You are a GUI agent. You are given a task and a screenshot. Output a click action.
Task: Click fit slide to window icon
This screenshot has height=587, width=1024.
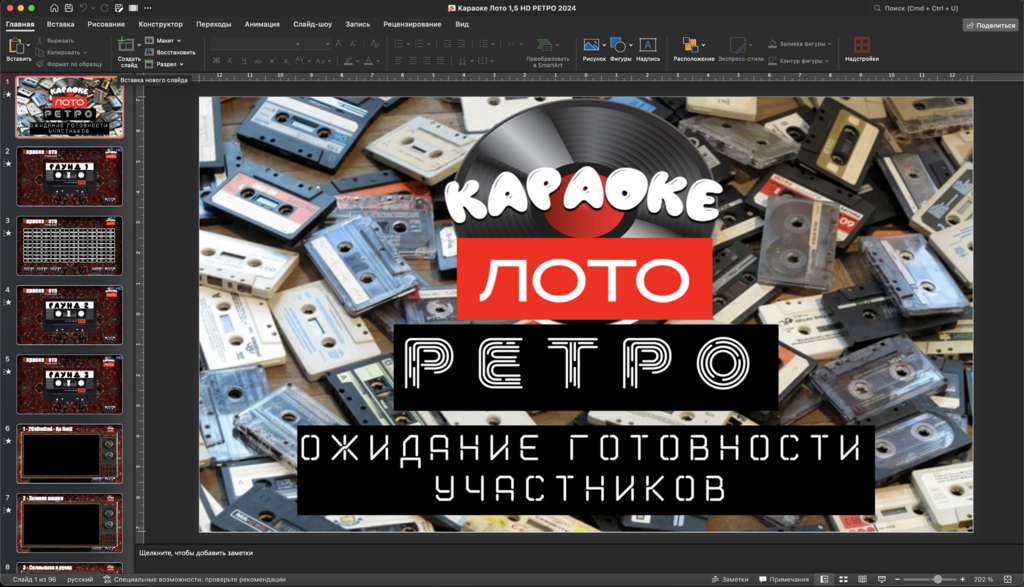[x=1008, y=579]
